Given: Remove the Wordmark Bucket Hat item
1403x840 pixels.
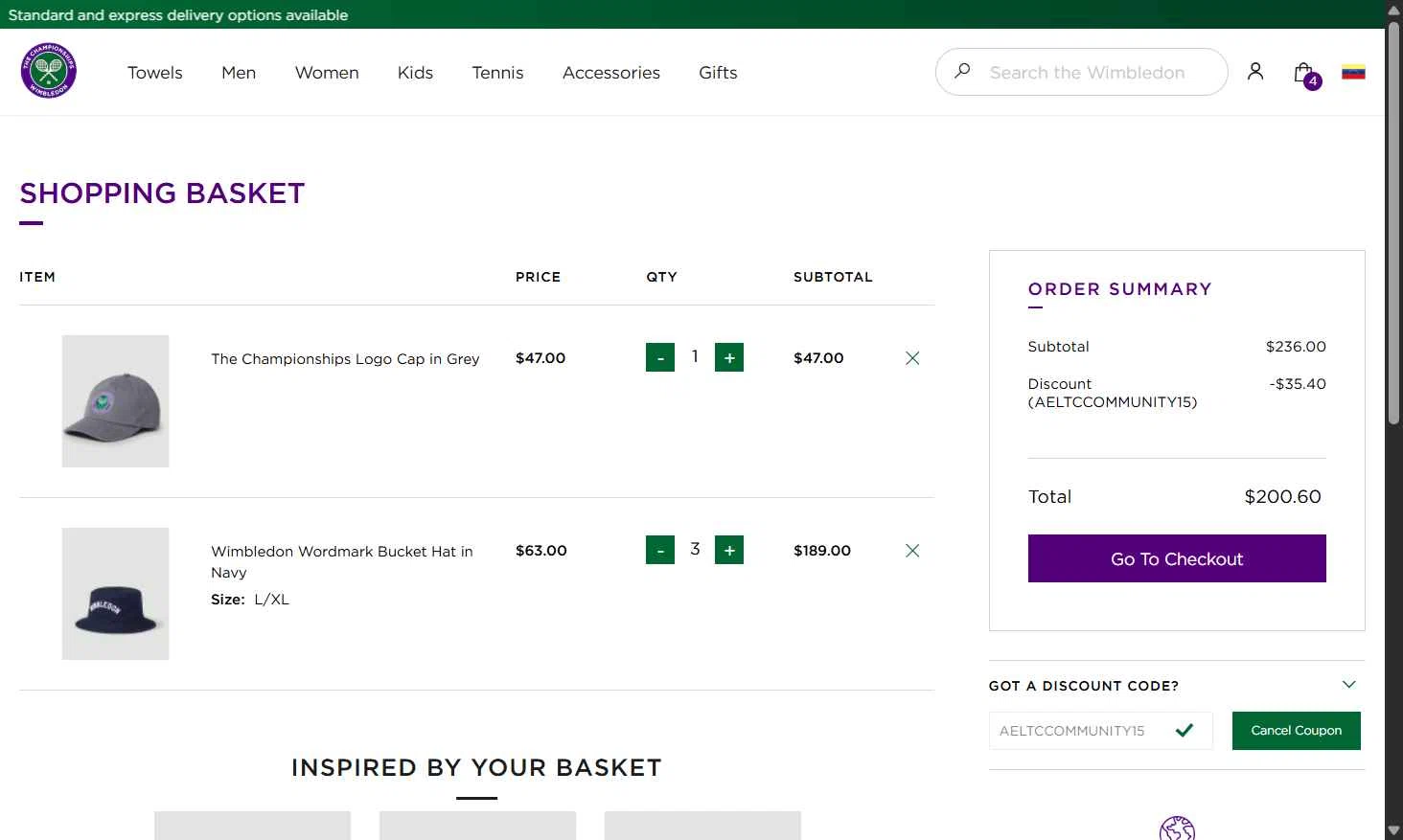Looking at the screenshot, I should (x=912, y=551).
